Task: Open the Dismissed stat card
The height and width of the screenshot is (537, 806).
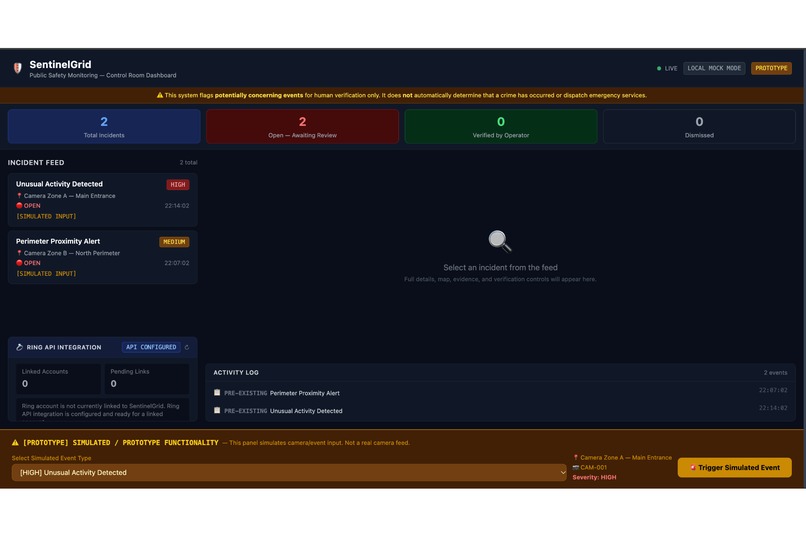Action: pyautogui.click(x=699, y=126)
